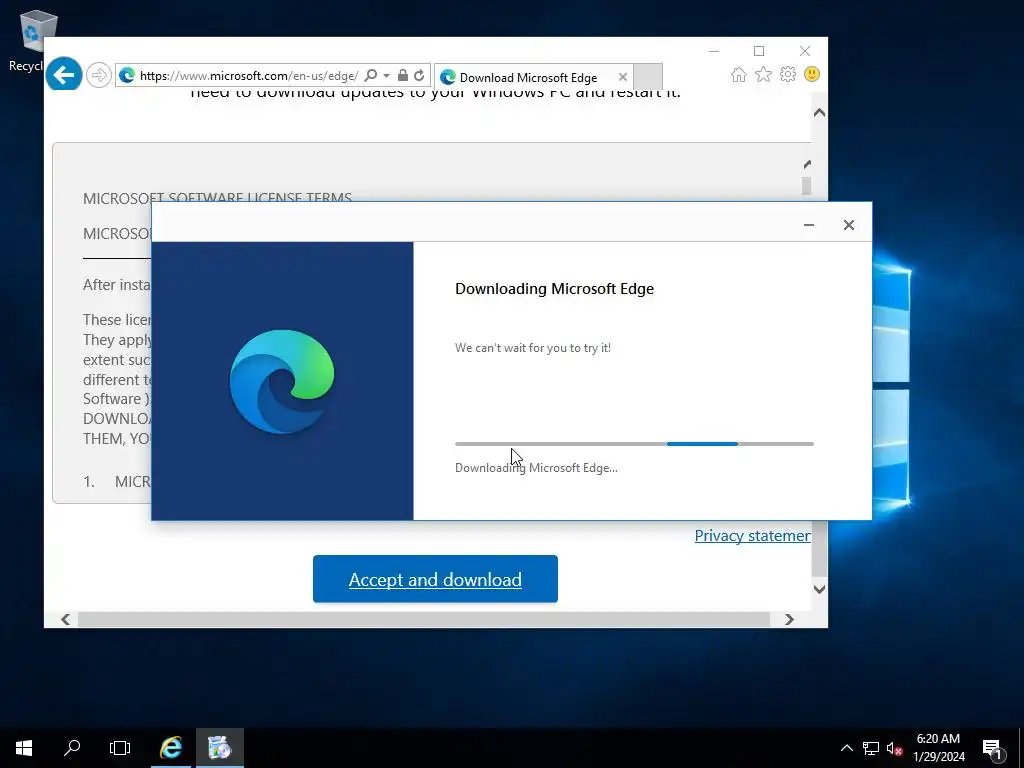Expand the address bar autocomplete dropdown

coord(387,76)
